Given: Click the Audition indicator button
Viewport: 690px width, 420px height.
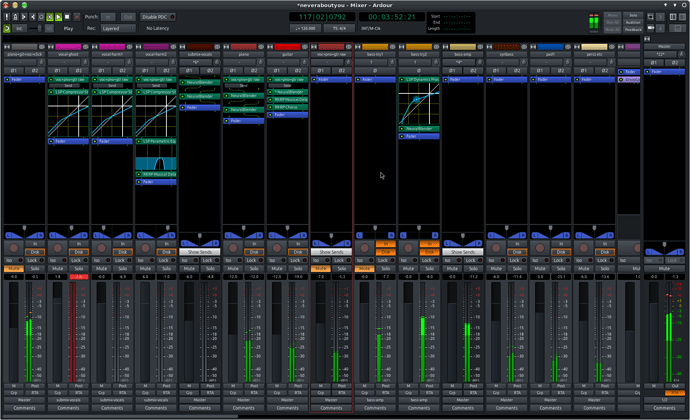Looking at the screenshot, I should (633, 22).
